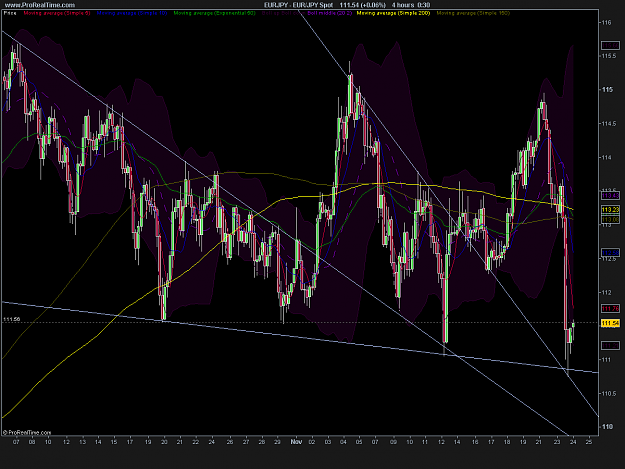Image resolution: width=625 pixels, height=469 pixels.
Task: Select the Moving average (Exponential 50) legend
Action: [214, 13]
